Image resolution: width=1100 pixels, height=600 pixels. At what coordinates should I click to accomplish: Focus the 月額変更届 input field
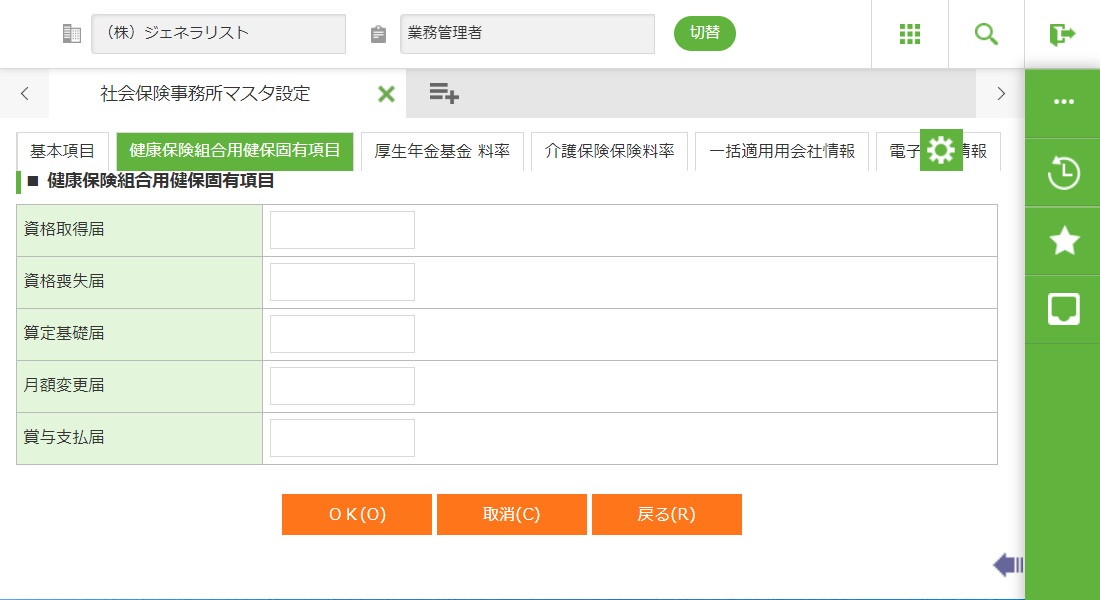click(342, 386)
